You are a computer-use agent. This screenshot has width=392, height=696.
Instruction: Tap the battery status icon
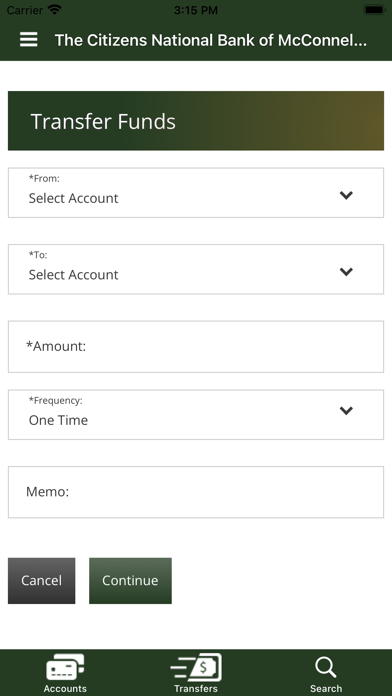(x=374, y=10)
